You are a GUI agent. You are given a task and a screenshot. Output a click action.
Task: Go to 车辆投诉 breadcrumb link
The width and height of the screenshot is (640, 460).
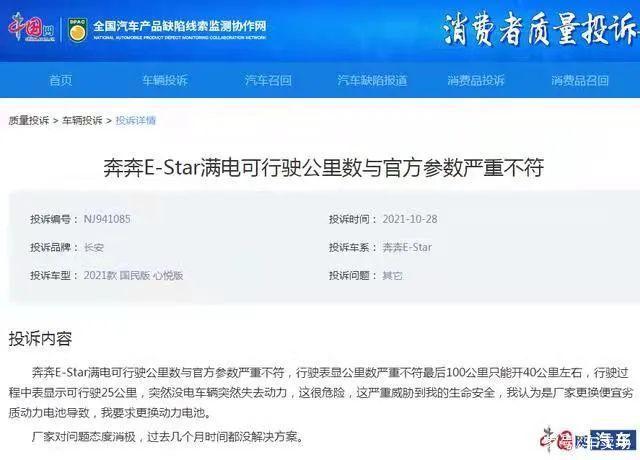pyautogui.click(x=82, y=120)
